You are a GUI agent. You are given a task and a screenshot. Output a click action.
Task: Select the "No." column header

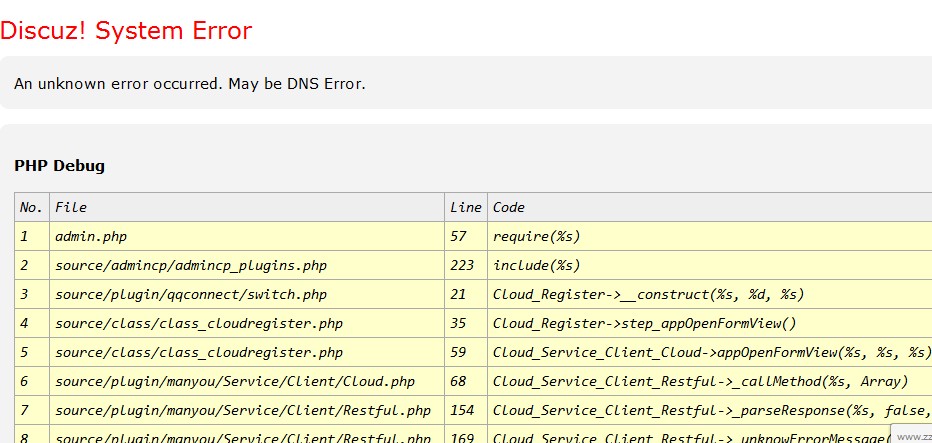point(32,207)
